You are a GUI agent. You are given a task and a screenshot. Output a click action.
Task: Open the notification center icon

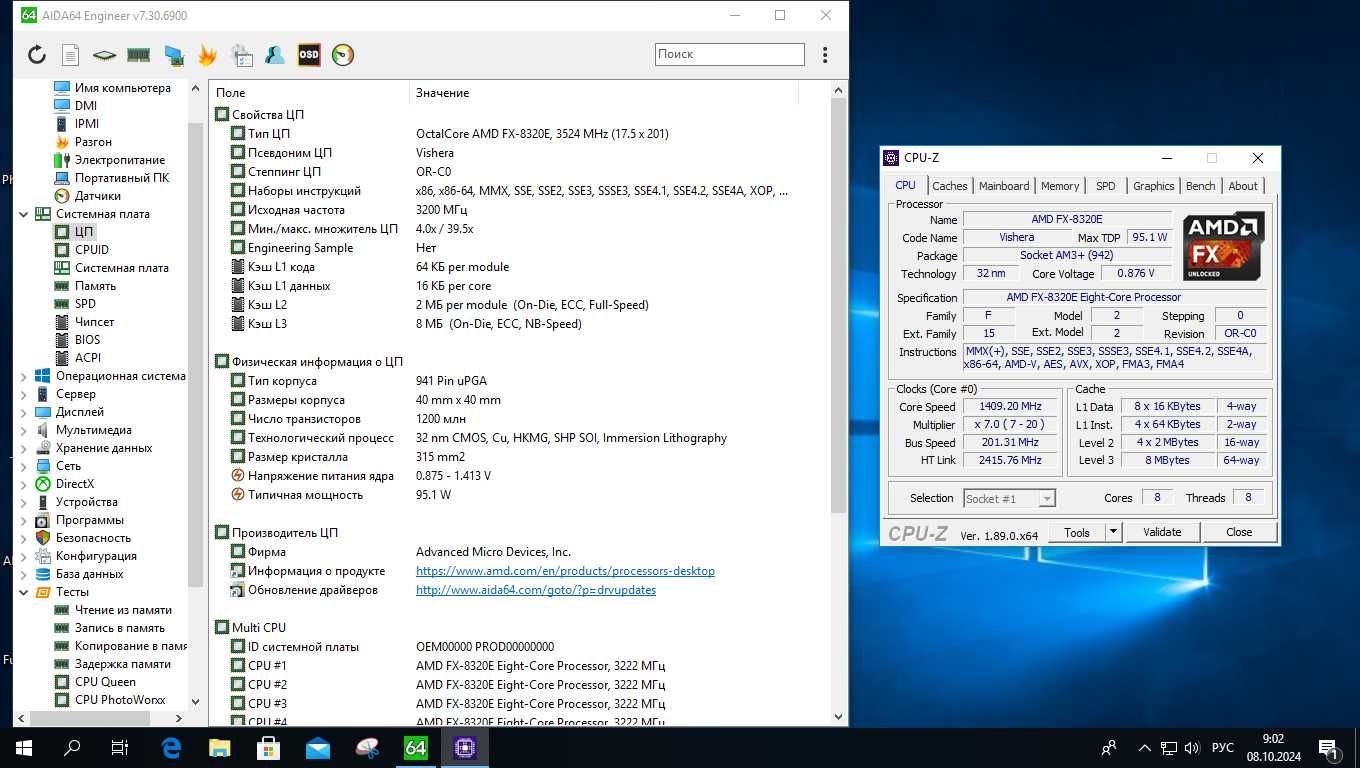[1329, 747]
